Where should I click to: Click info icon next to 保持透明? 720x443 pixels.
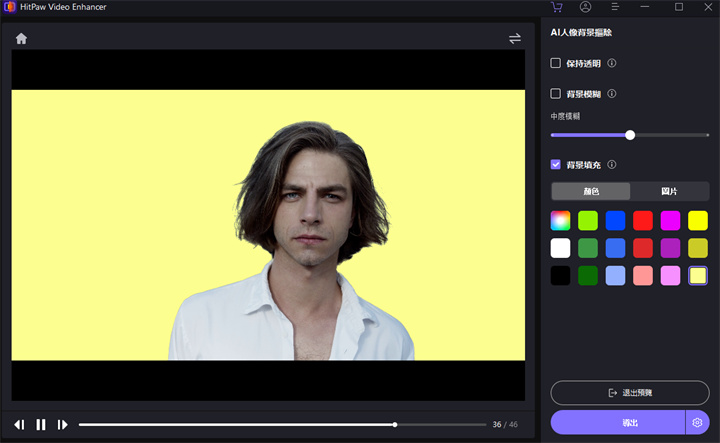[612, 63]
